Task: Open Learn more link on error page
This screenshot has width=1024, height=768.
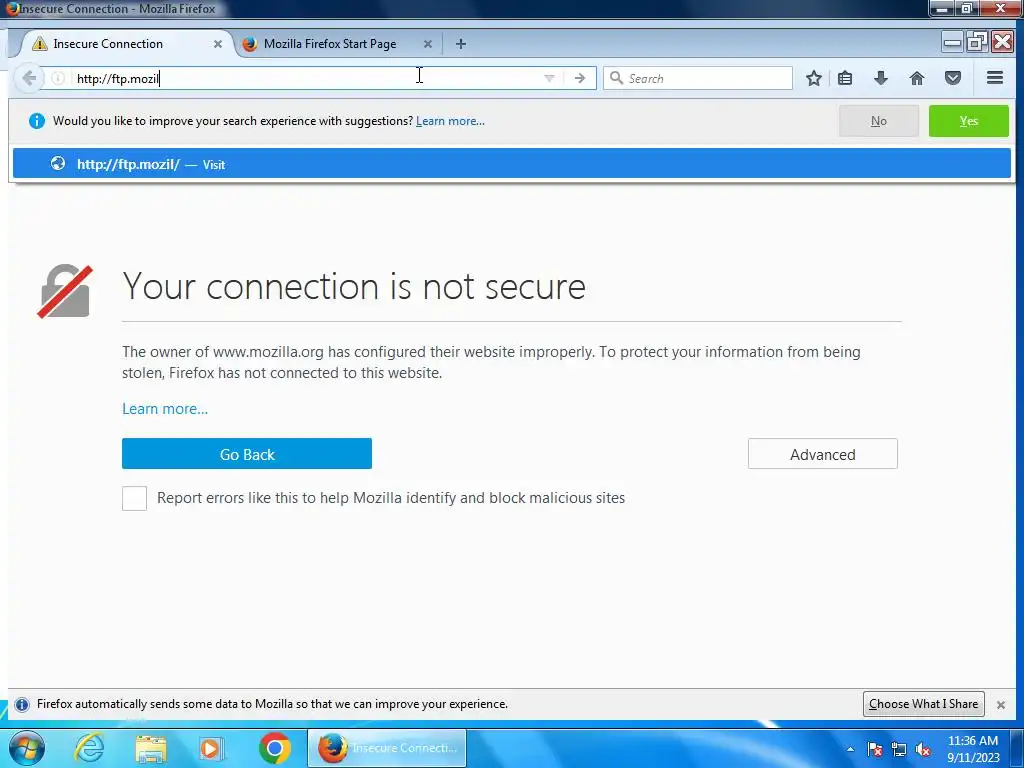Action: 165,409
